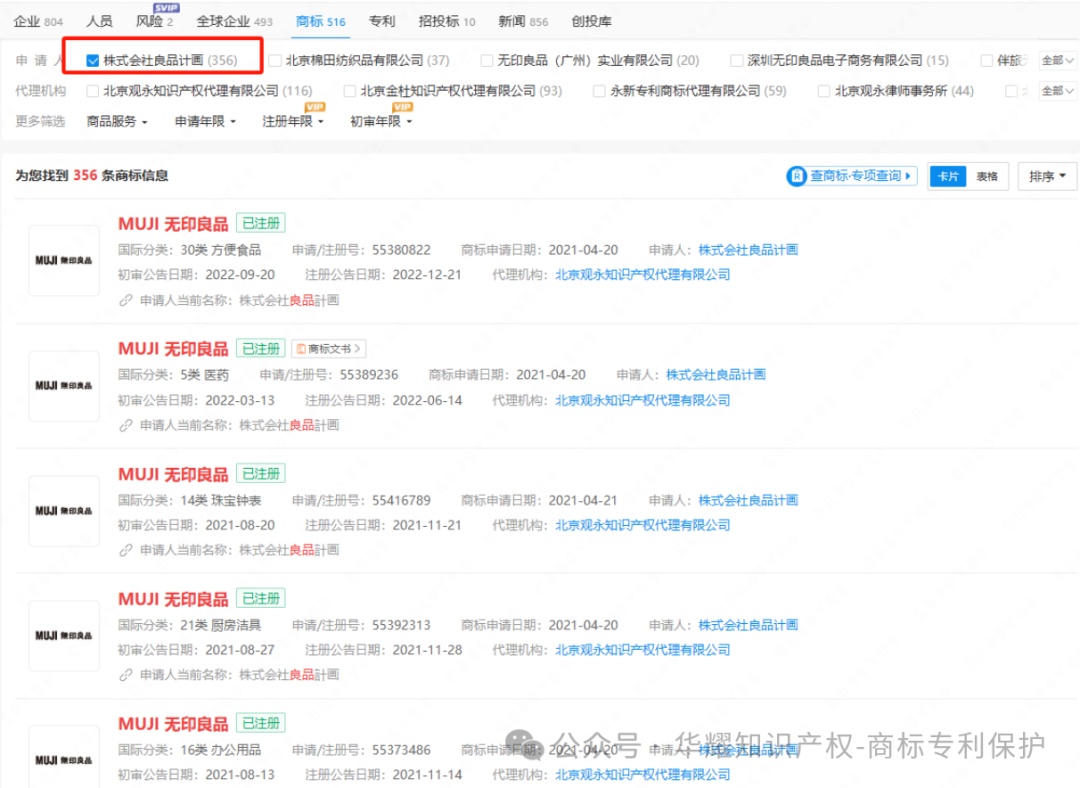The image size is (1080, 788).
Task: Open applicant link 株式会社良品計画 in 55380822 card
Action: point(748,250)
